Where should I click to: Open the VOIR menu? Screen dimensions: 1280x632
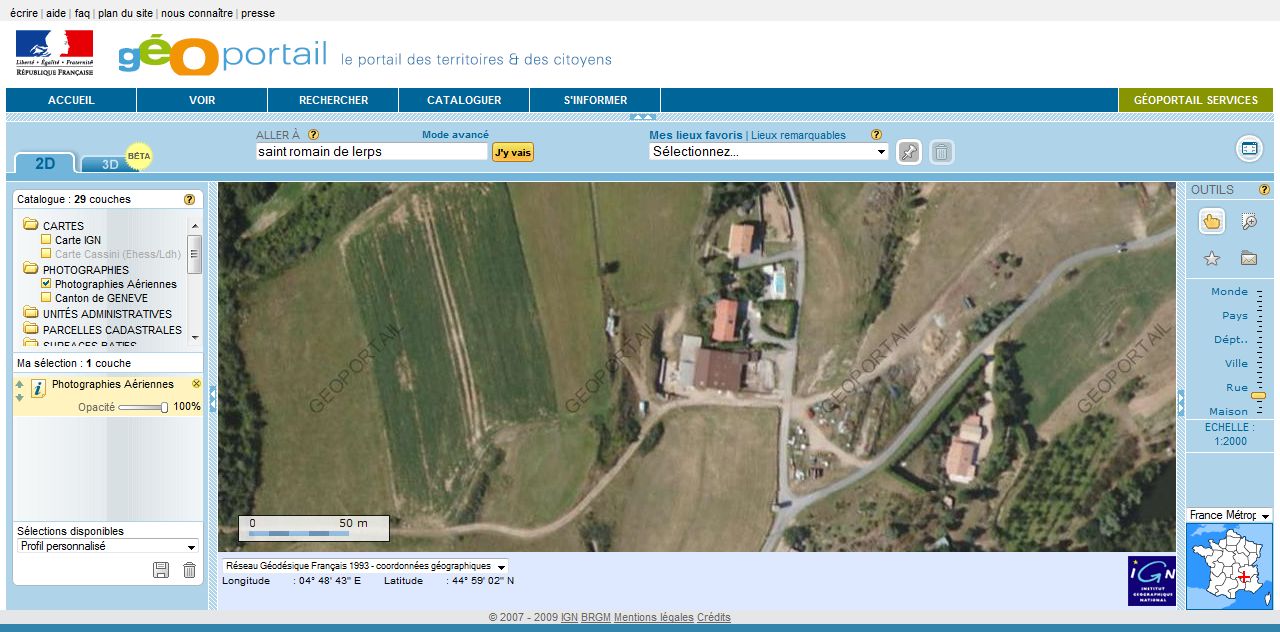[x=202, y=100]
